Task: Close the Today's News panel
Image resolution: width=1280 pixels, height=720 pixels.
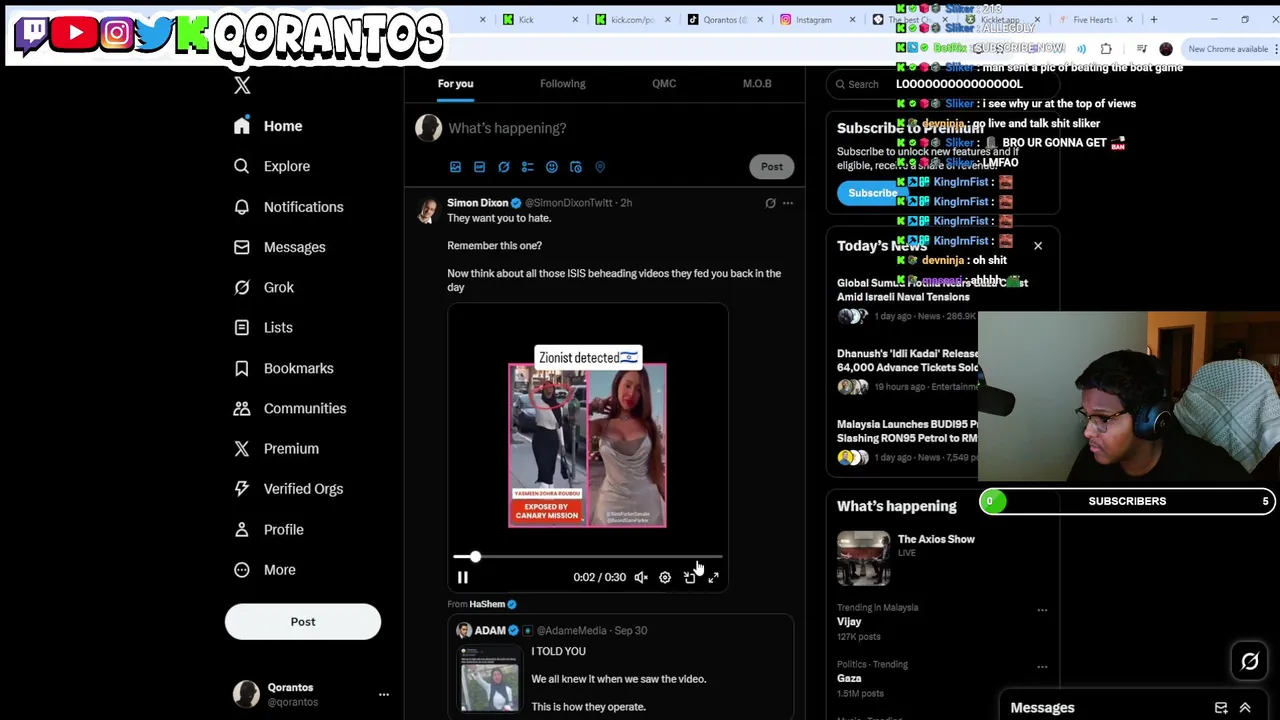Action: tap(1038, 246)
